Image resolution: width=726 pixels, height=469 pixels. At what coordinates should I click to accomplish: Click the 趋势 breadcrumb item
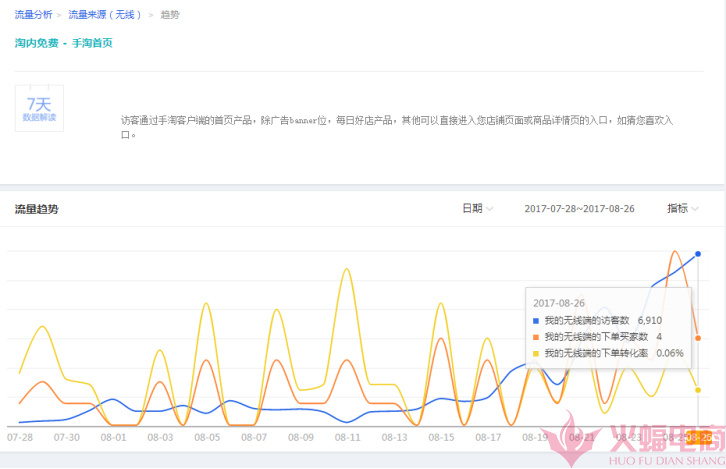[x=171, y=16]
